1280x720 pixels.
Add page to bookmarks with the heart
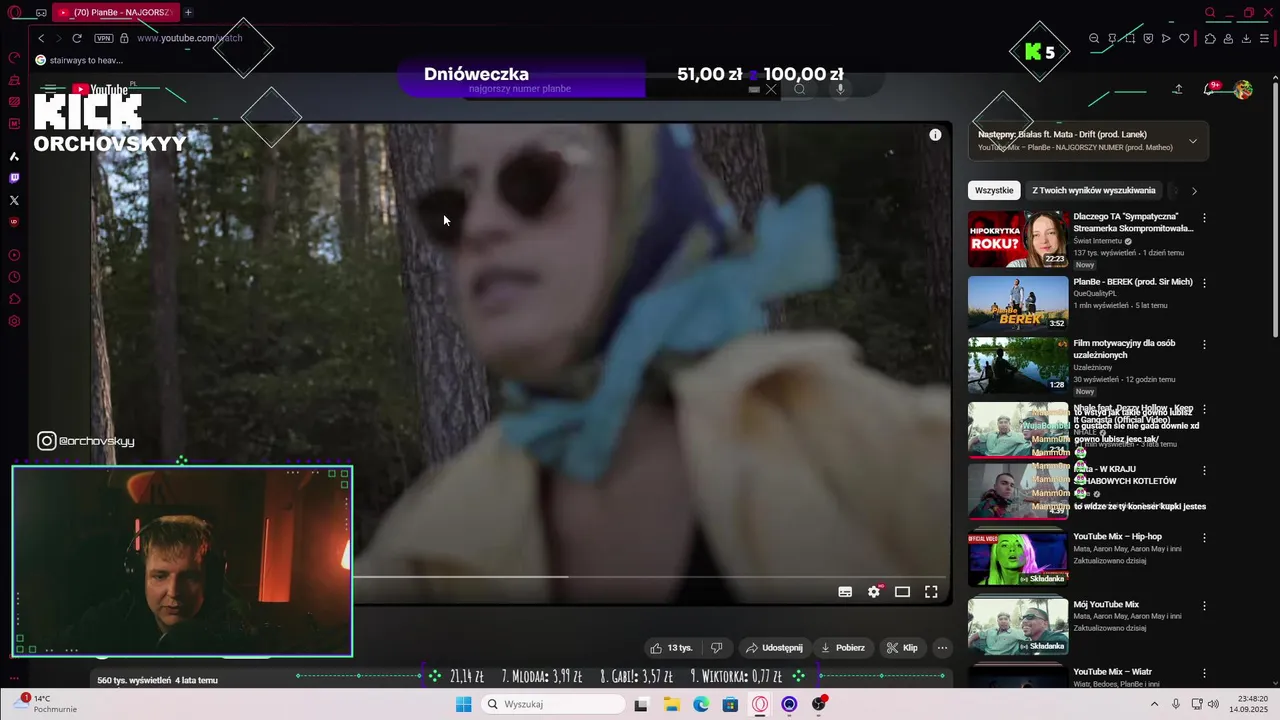[1184, 38]
